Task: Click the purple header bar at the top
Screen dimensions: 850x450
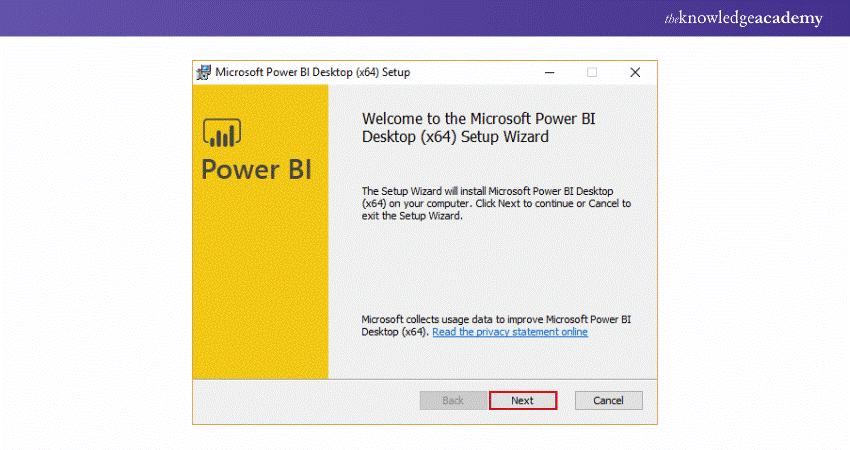Action: point(400,18)
